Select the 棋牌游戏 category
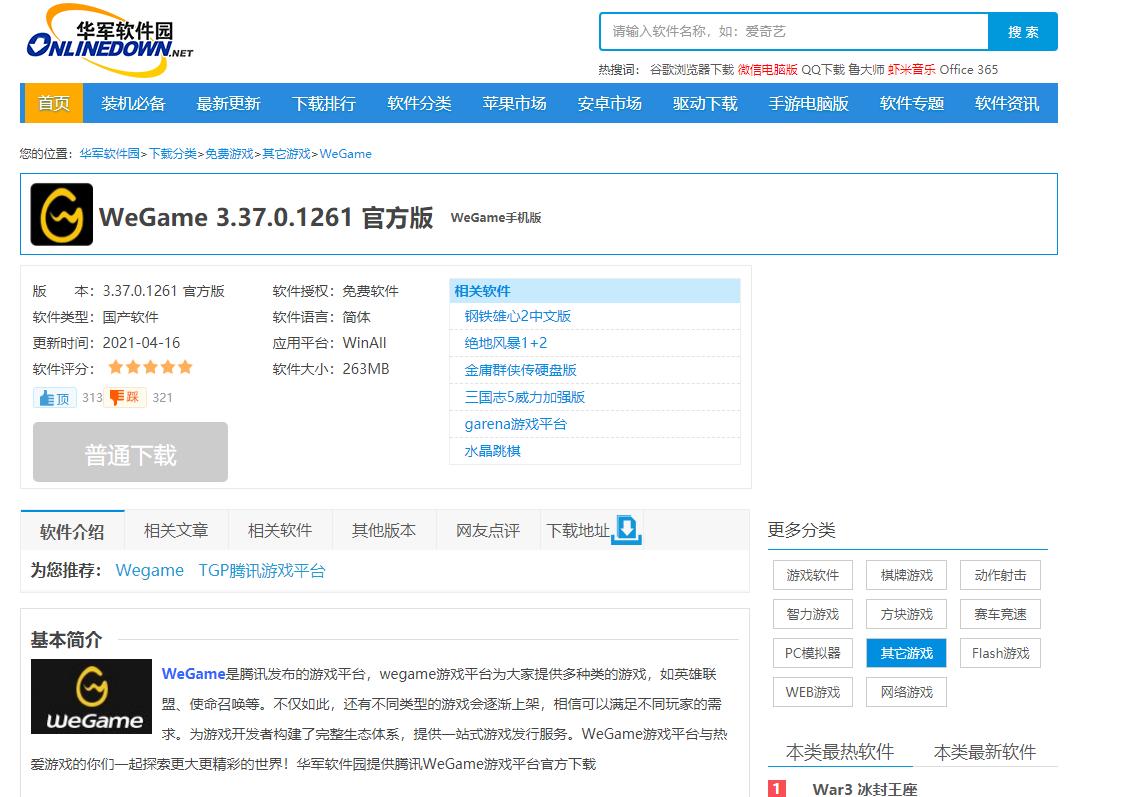 click(905, 574)
